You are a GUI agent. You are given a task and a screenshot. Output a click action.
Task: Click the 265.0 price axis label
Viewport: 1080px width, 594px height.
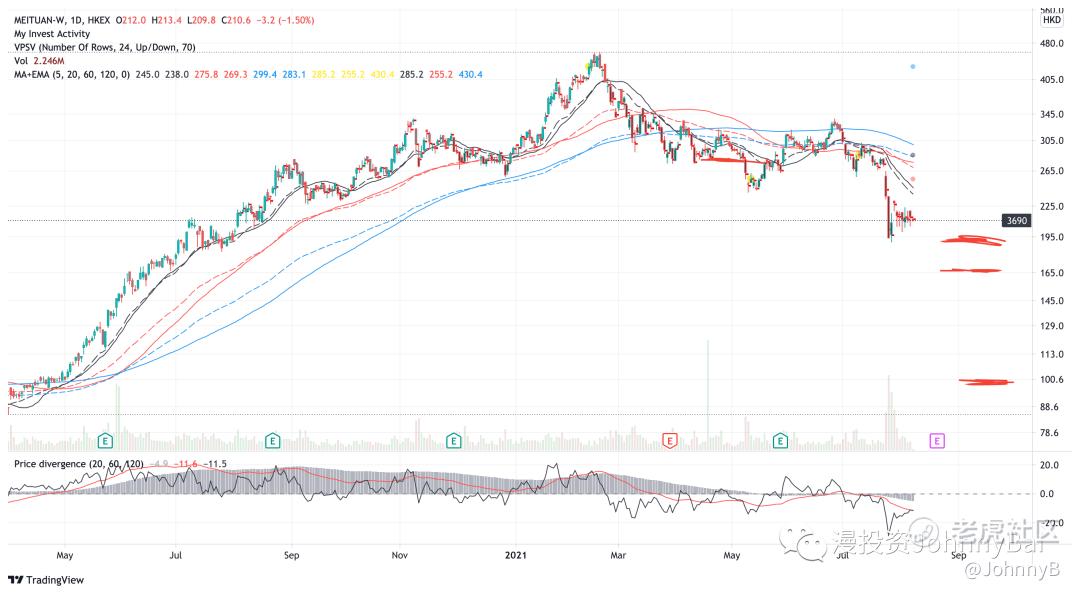pyautogui.click(x=1052, y=171)
